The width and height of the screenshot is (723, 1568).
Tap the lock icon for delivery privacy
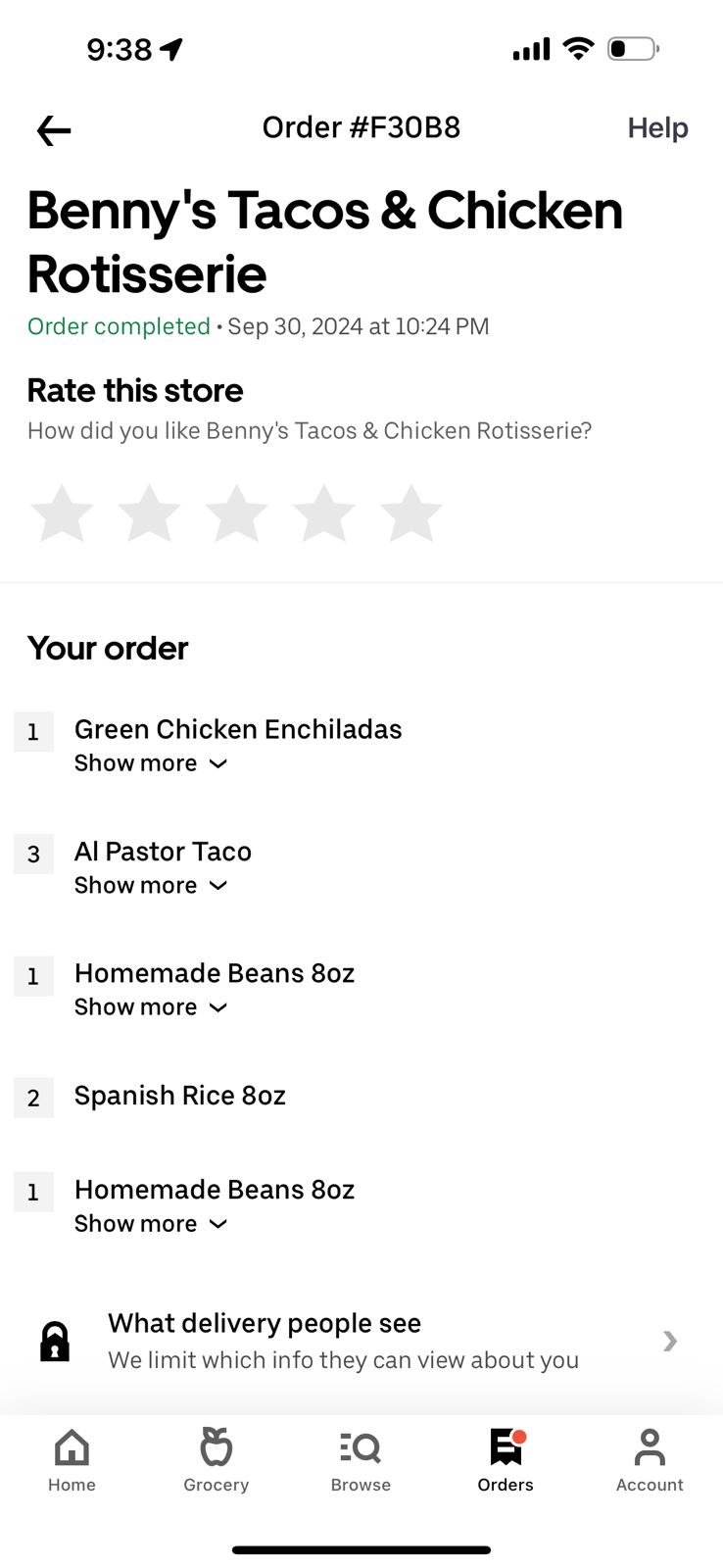point(55,1342)
